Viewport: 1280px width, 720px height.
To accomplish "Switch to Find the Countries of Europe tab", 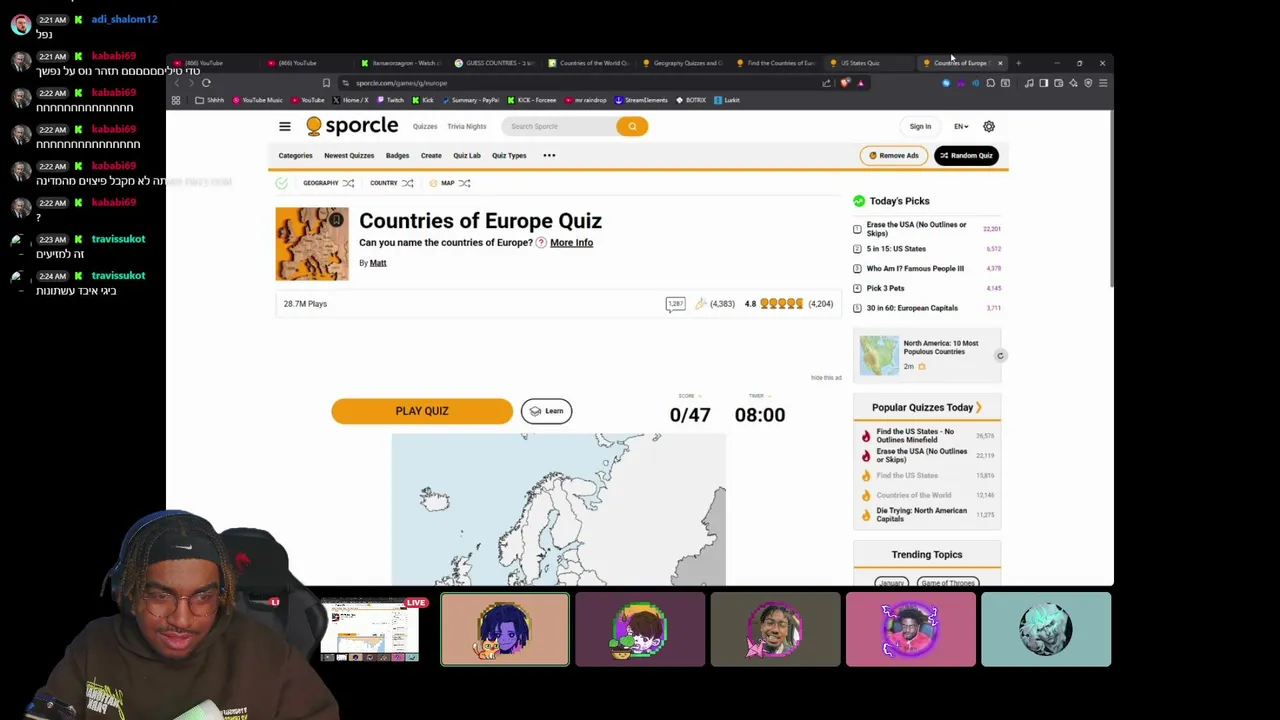I will click(x=775, y=63).
